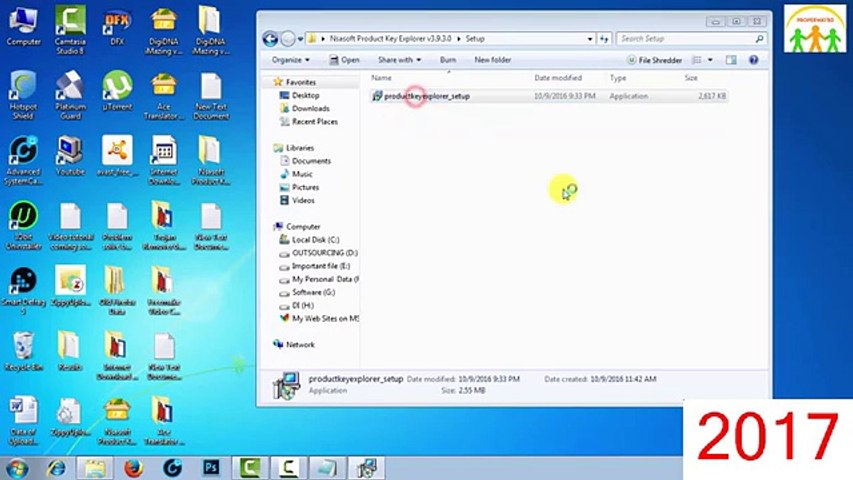Select the productkeyexplorer_setup file row
The height and width of the screenshot is (480, 853).
[x=548, y=96]
